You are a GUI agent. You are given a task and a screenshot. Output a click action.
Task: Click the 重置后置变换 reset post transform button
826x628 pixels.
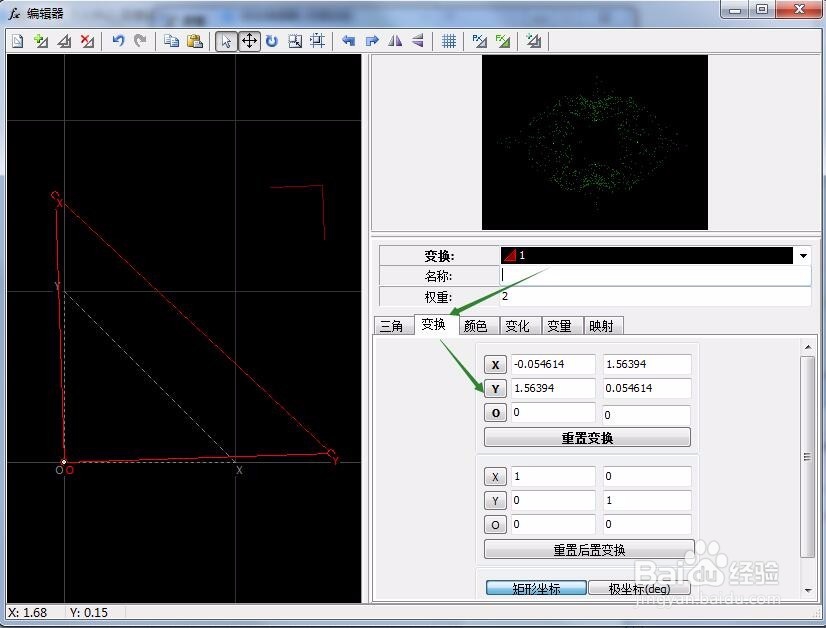pyautogui.click(x=589, y=550)
